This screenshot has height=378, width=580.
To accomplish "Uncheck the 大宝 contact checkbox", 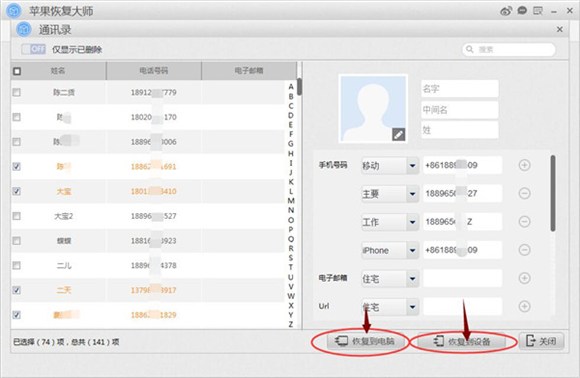I will [x=17, y=191].
